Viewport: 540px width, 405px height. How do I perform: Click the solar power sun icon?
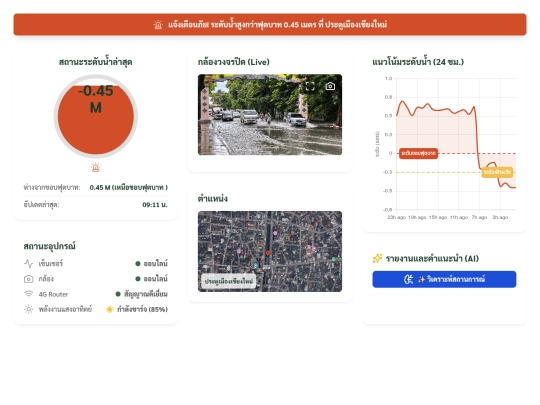pos(29,309)
